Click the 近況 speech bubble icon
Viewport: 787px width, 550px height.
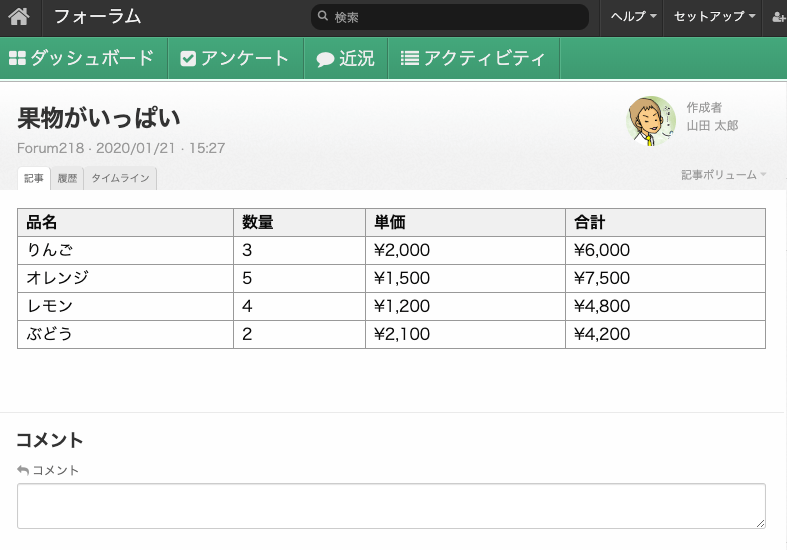tap(325, 59)
